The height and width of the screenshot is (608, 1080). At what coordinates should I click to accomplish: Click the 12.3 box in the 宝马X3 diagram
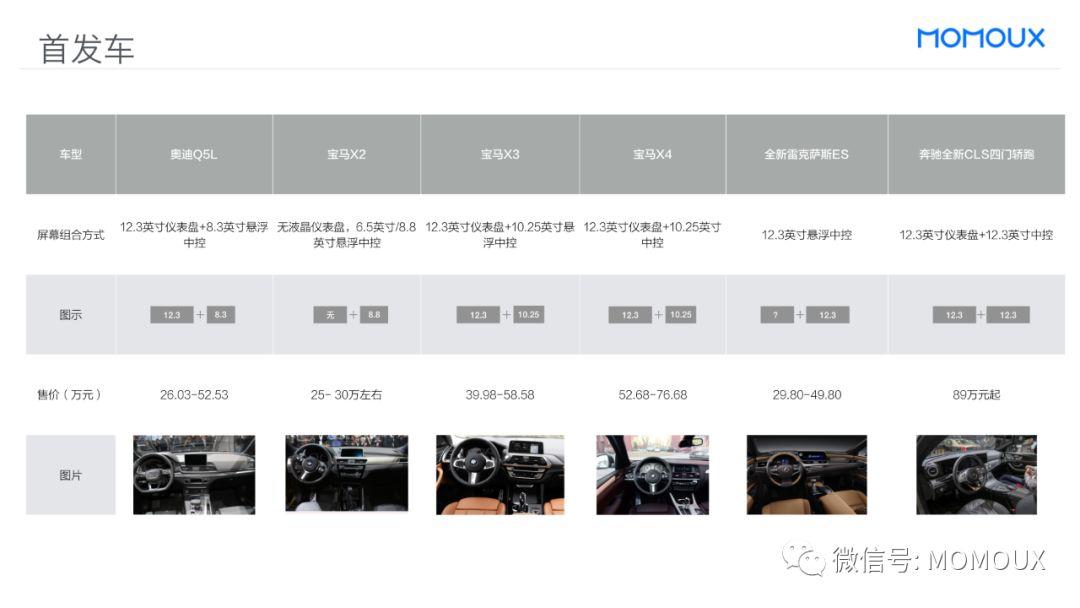[478, 315]
